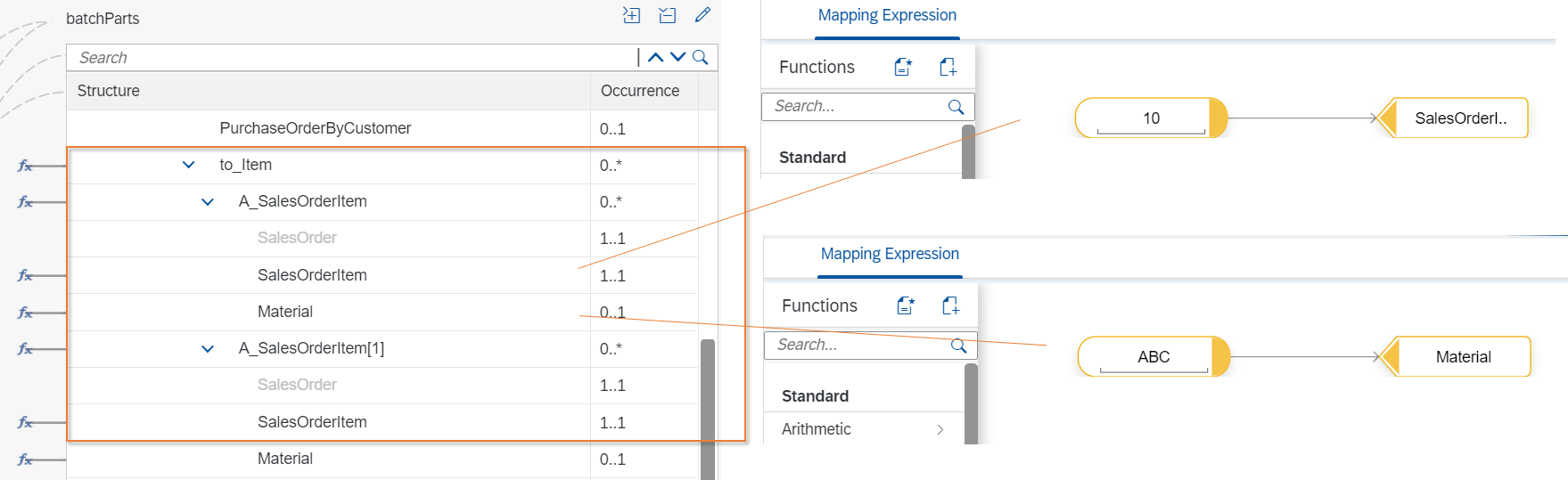The image size is (1568, 480).
Task: Click search magnifier in upper Functions search box
Action: (956, 107)
